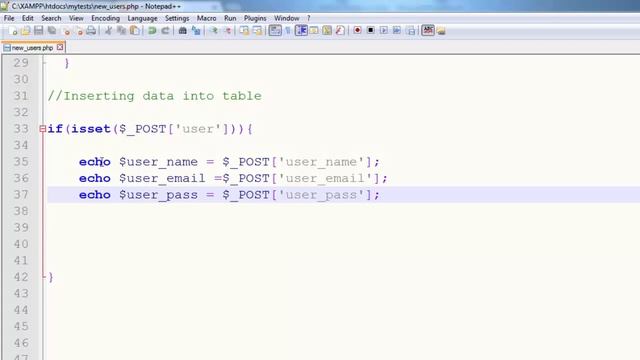Redo edit with the Redo arrow icon

coord(165,31)
